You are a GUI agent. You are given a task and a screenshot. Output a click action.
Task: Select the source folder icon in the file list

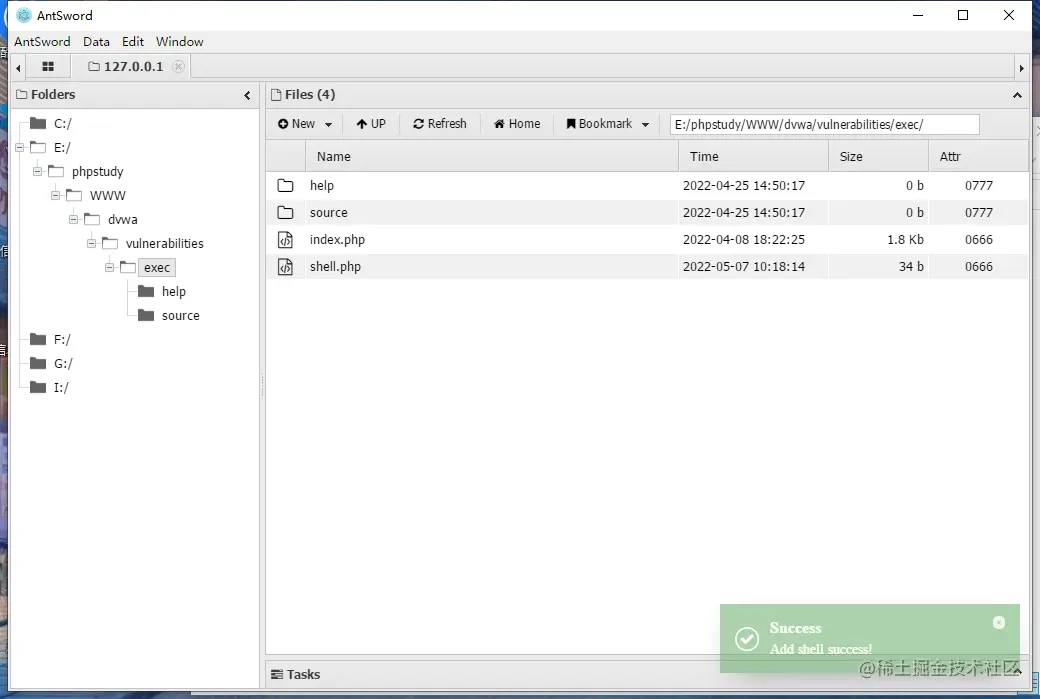point(285,213)
